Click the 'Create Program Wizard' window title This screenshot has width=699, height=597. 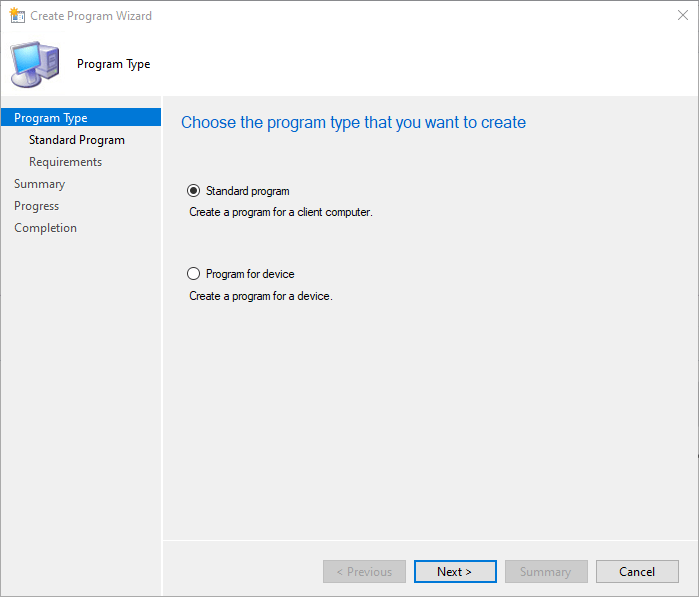(91, 16)
